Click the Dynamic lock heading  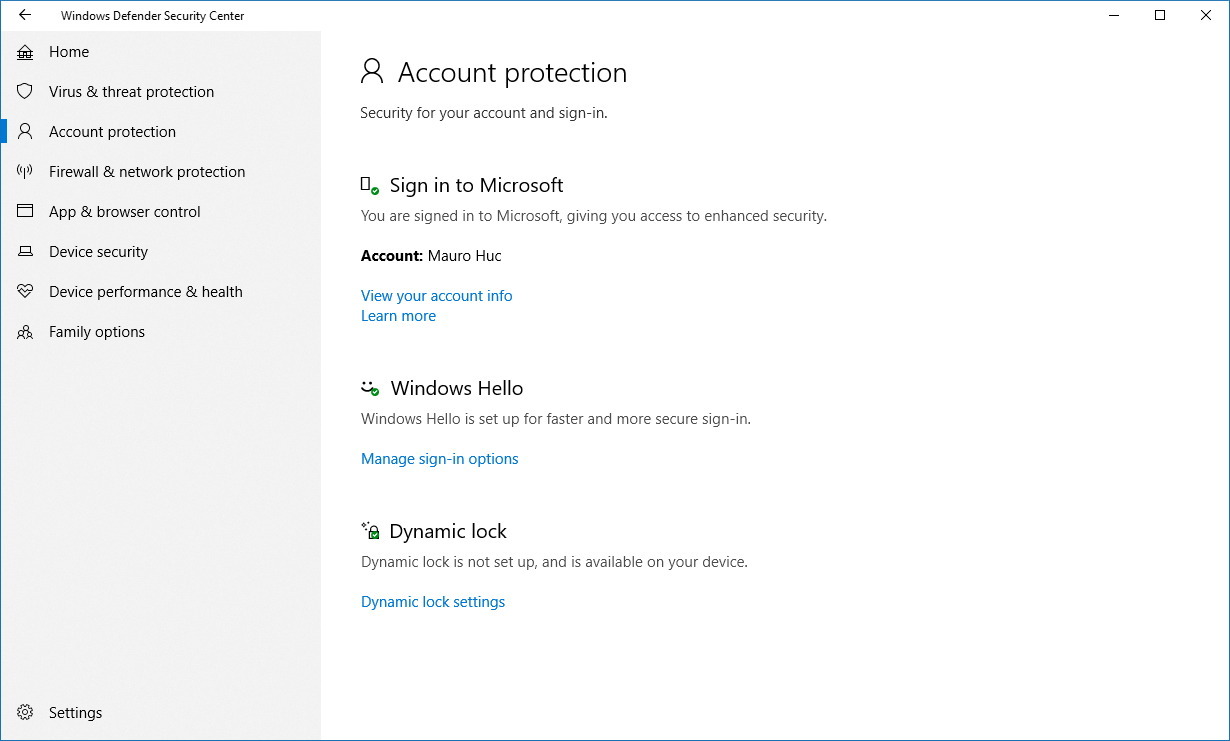pyautogui.click(x=448, y=531)
